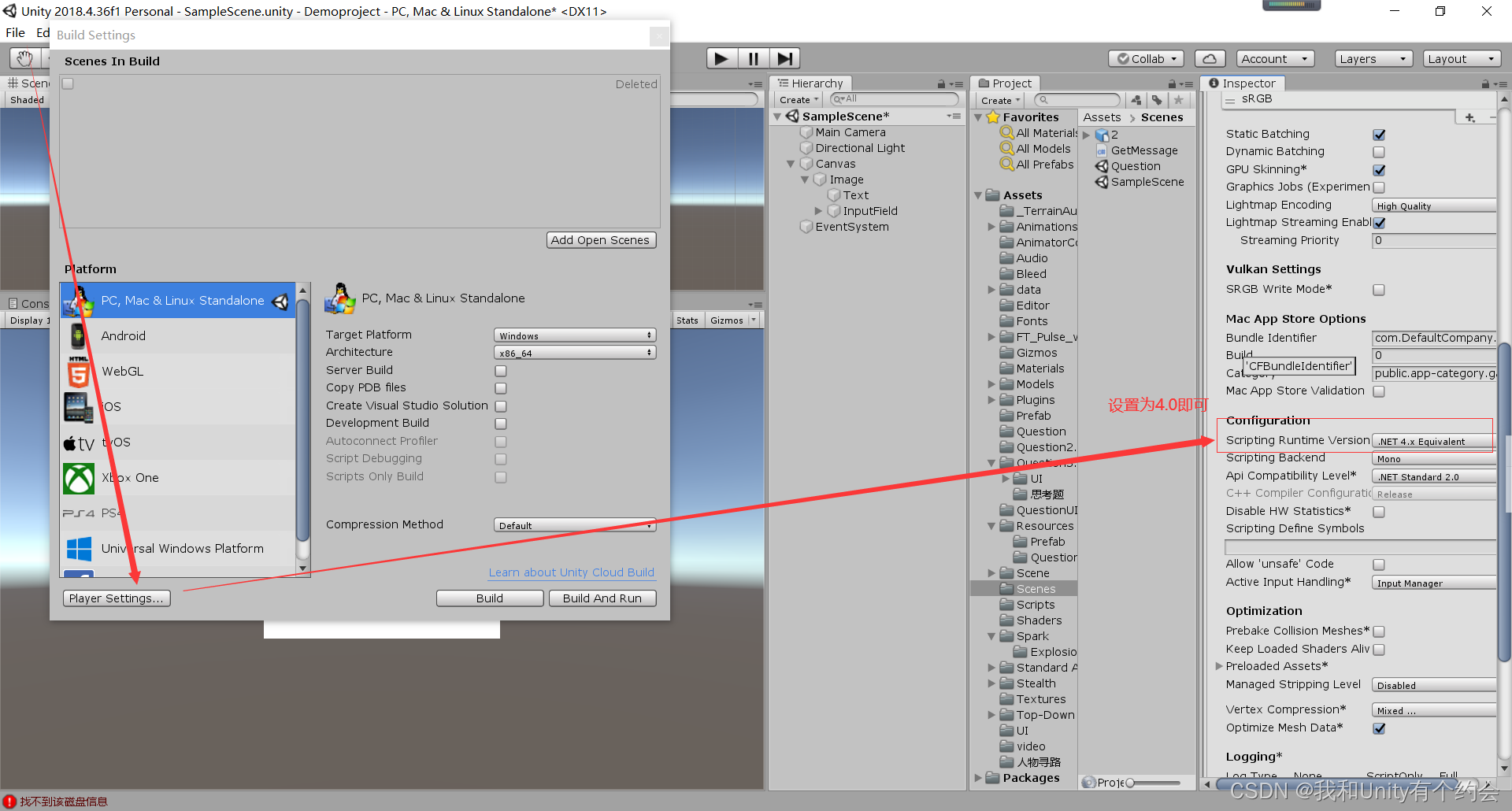Click search by label icon in Project
This screenshot has height=811, width=1512.
[x=1157, y=100]
